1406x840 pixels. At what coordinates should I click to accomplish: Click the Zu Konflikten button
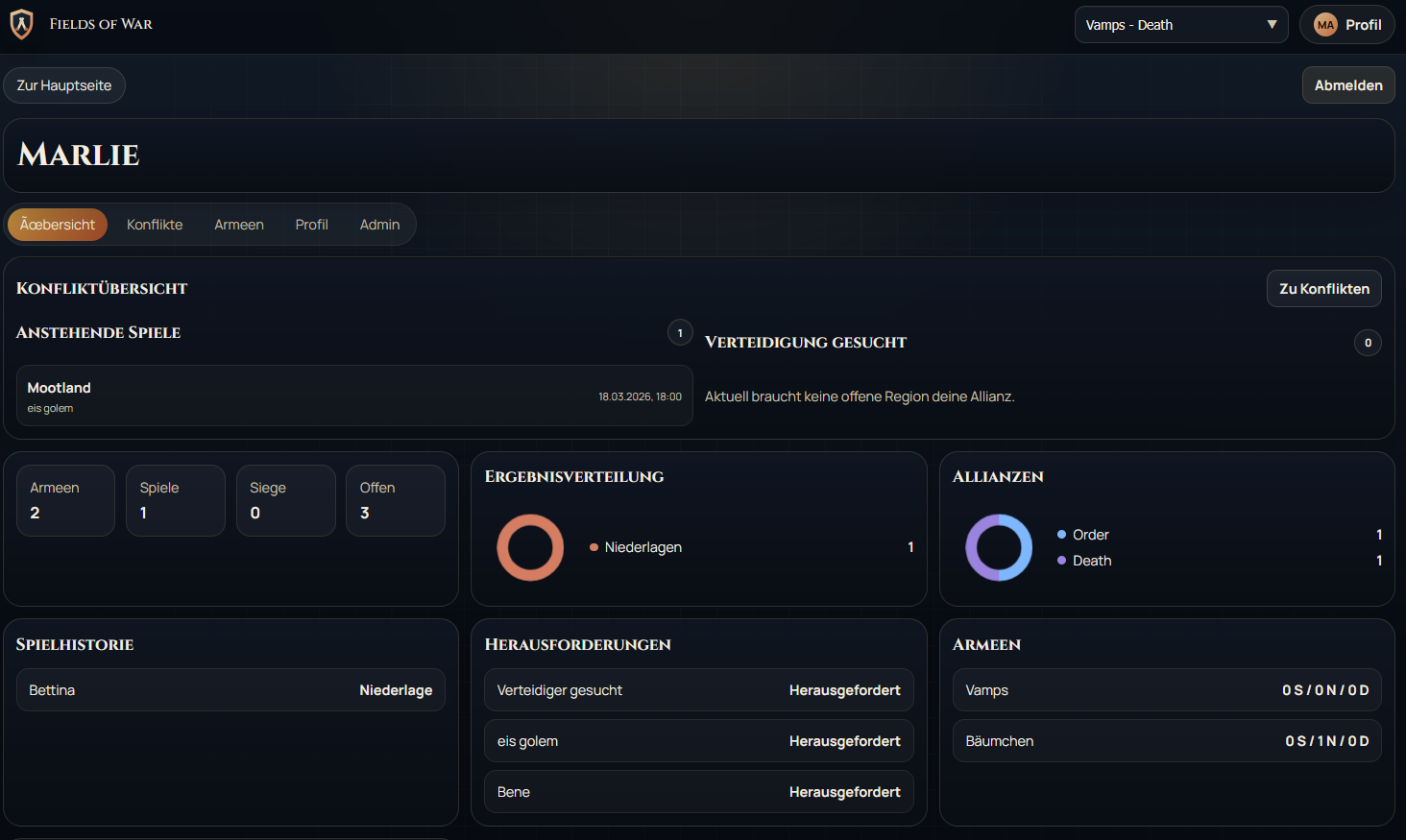1323,289
